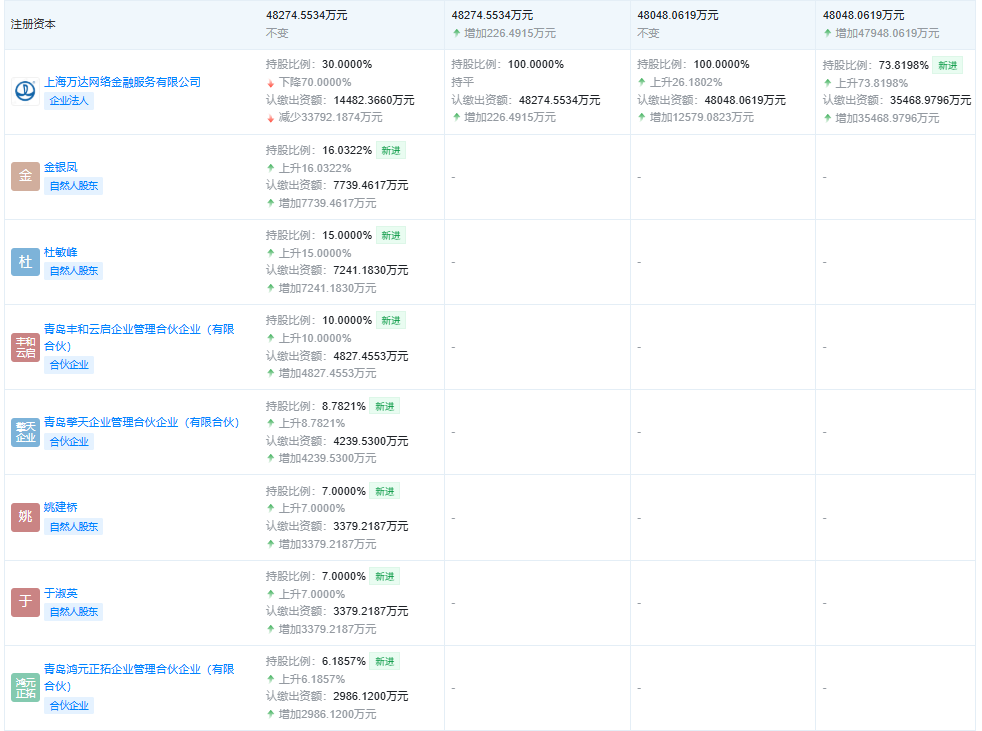Screen dimensions: 982x731
Task: Click the 合伙企业 tag under 青岛鸿元正拓
Action: tap(69, 706)
